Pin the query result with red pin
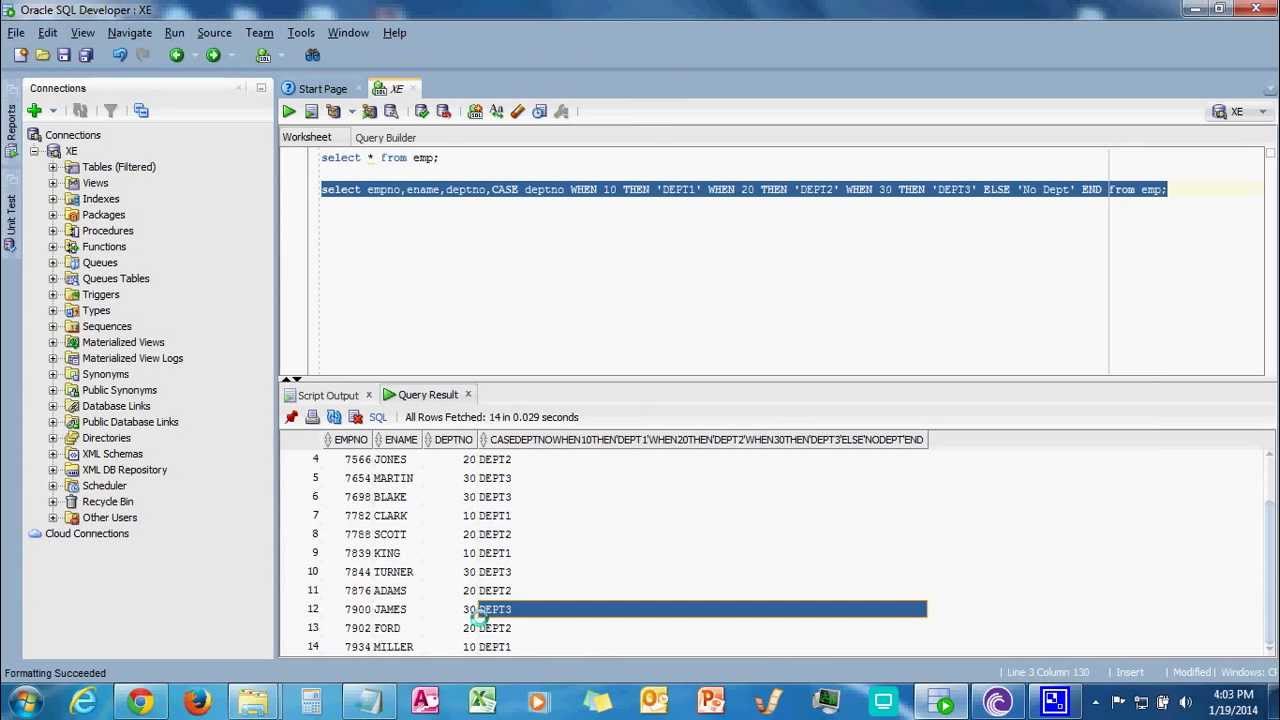This screenshot has height=720, width=1280. click(x=291, y=417)
